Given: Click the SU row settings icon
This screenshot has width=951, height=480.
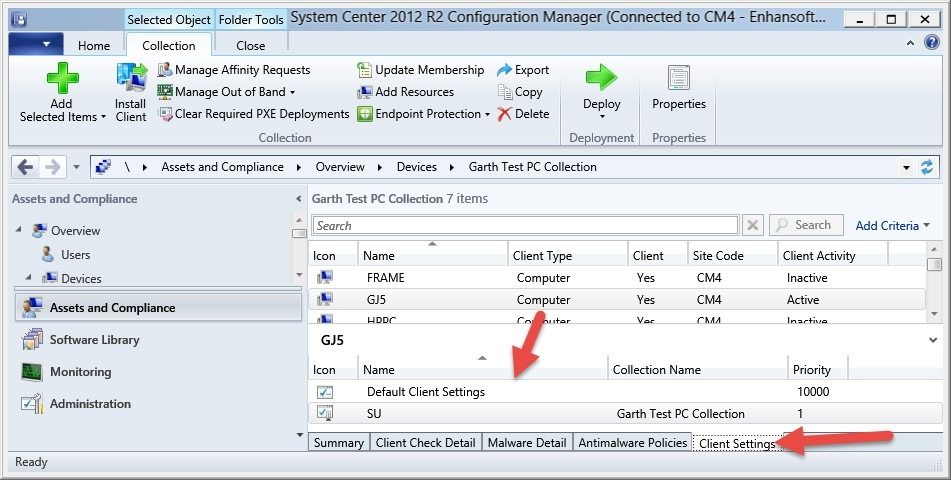Looking at the screenshot, I should [x=325, y=413].
